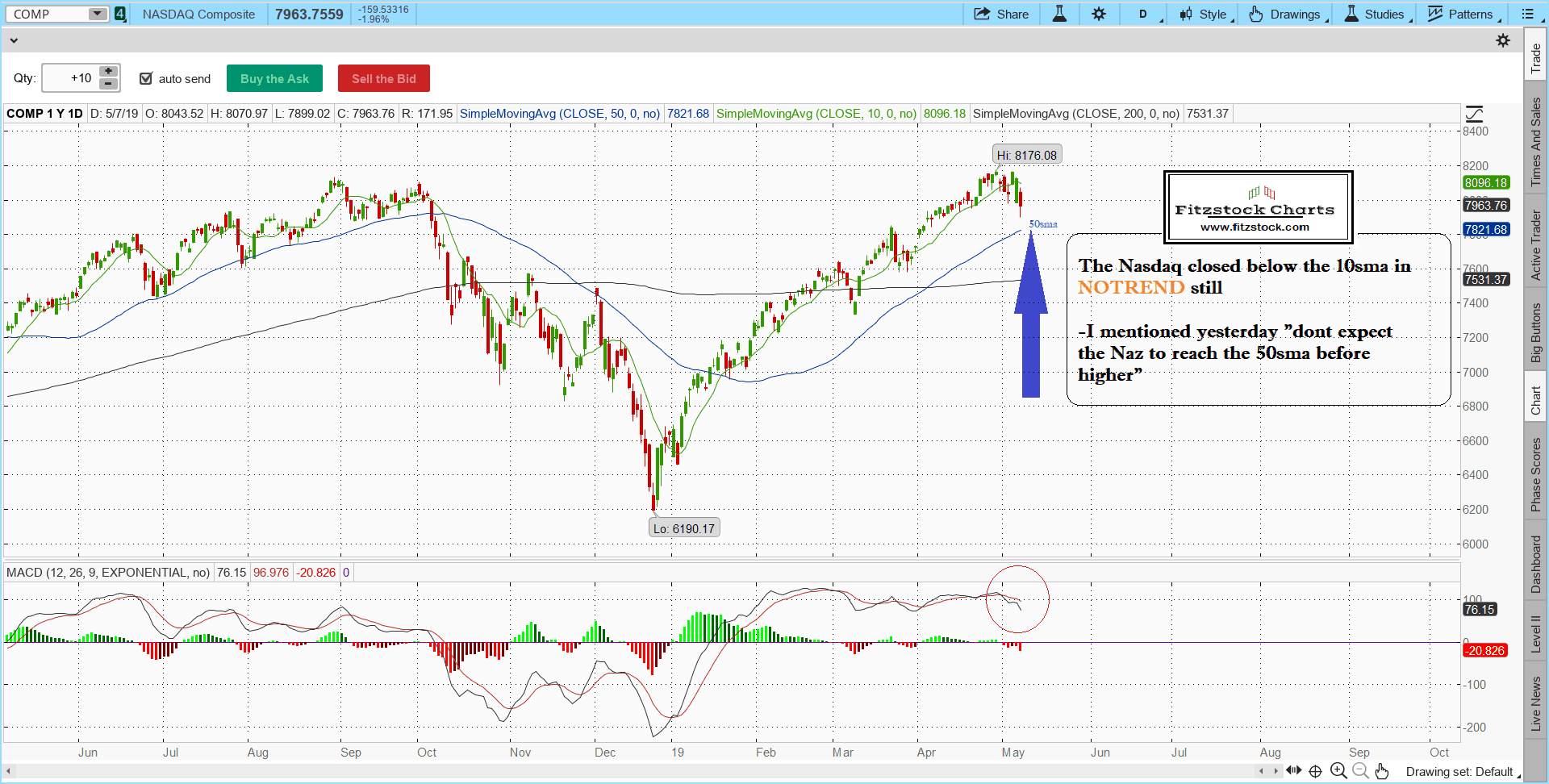Uncheck the auto send checkbox
Screen dimensions: 1549x784
pos(146,78)
